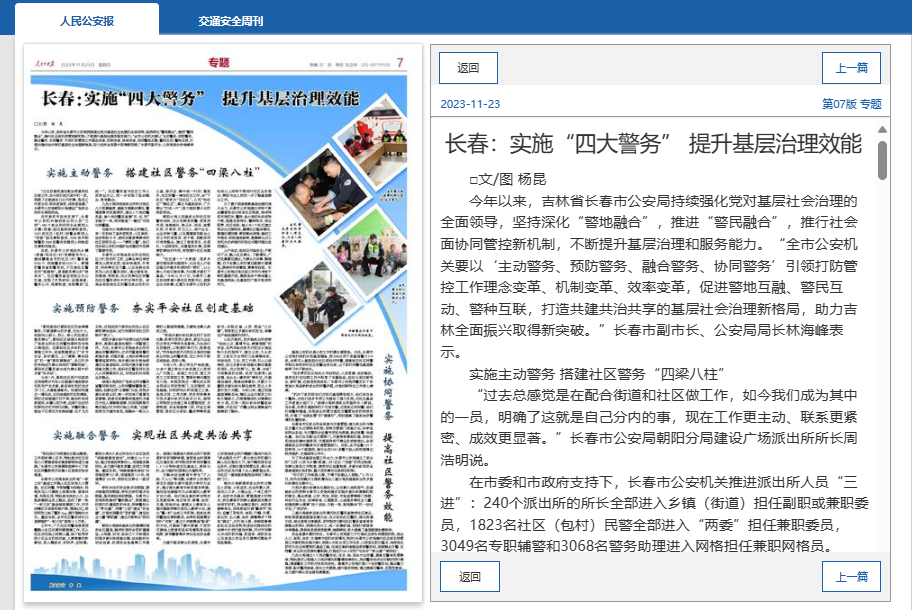Switch to the 人民公安报 tab
912x610 pixels.
87,20
